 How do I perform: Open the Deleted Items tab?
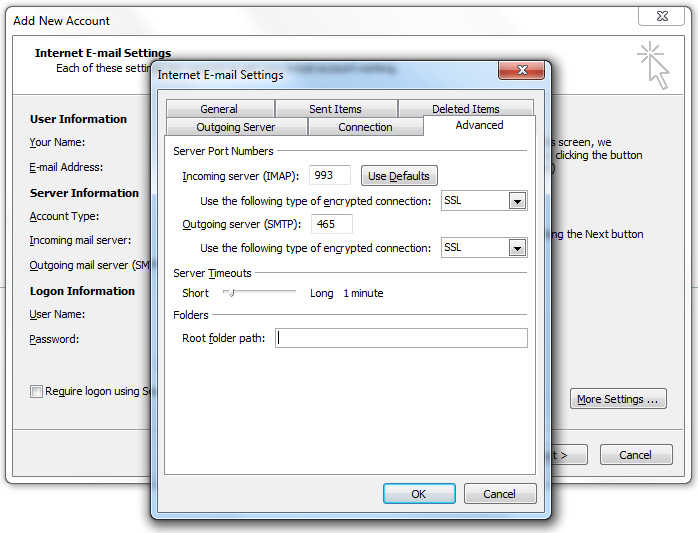pos(466,109)
